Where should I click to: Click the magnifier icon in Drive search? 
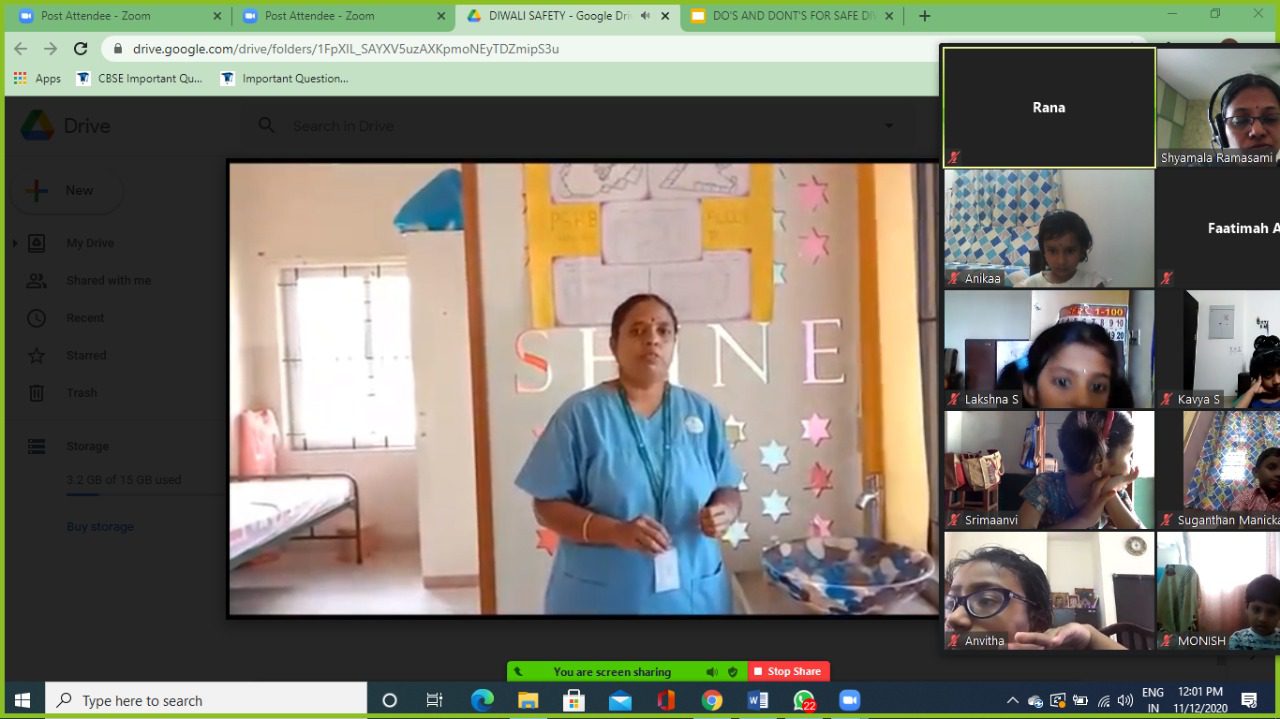tap(266, 125)
